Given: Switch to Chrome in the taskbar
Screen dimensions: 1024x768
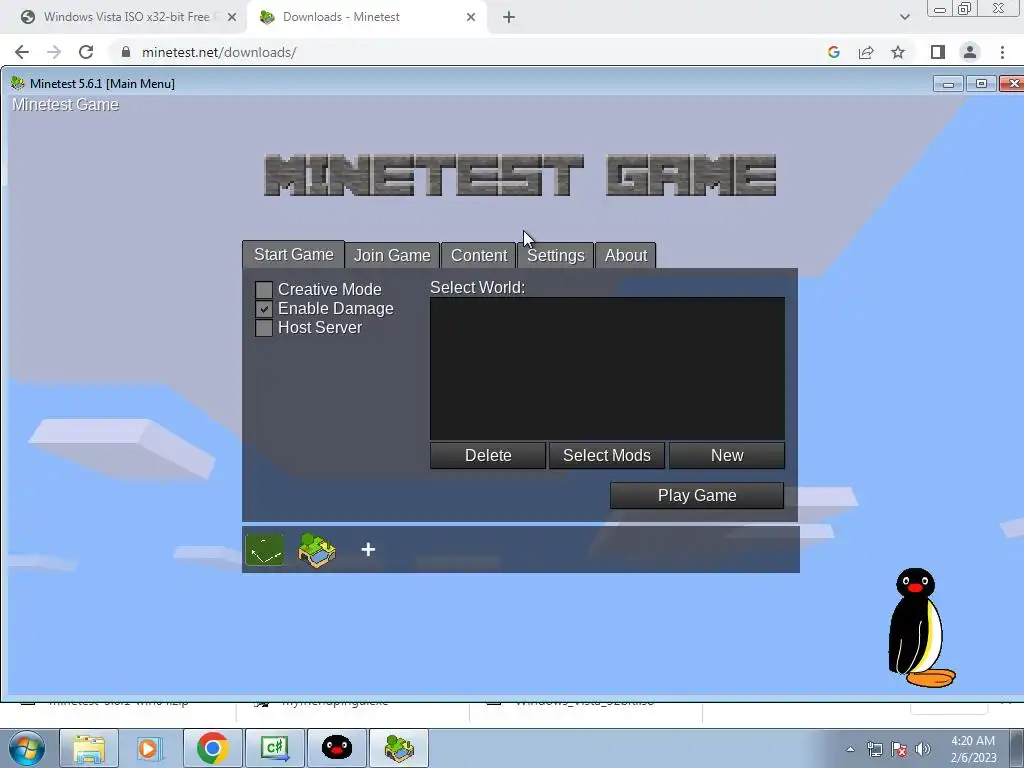Looking at the screenshot, I should 212,748.
